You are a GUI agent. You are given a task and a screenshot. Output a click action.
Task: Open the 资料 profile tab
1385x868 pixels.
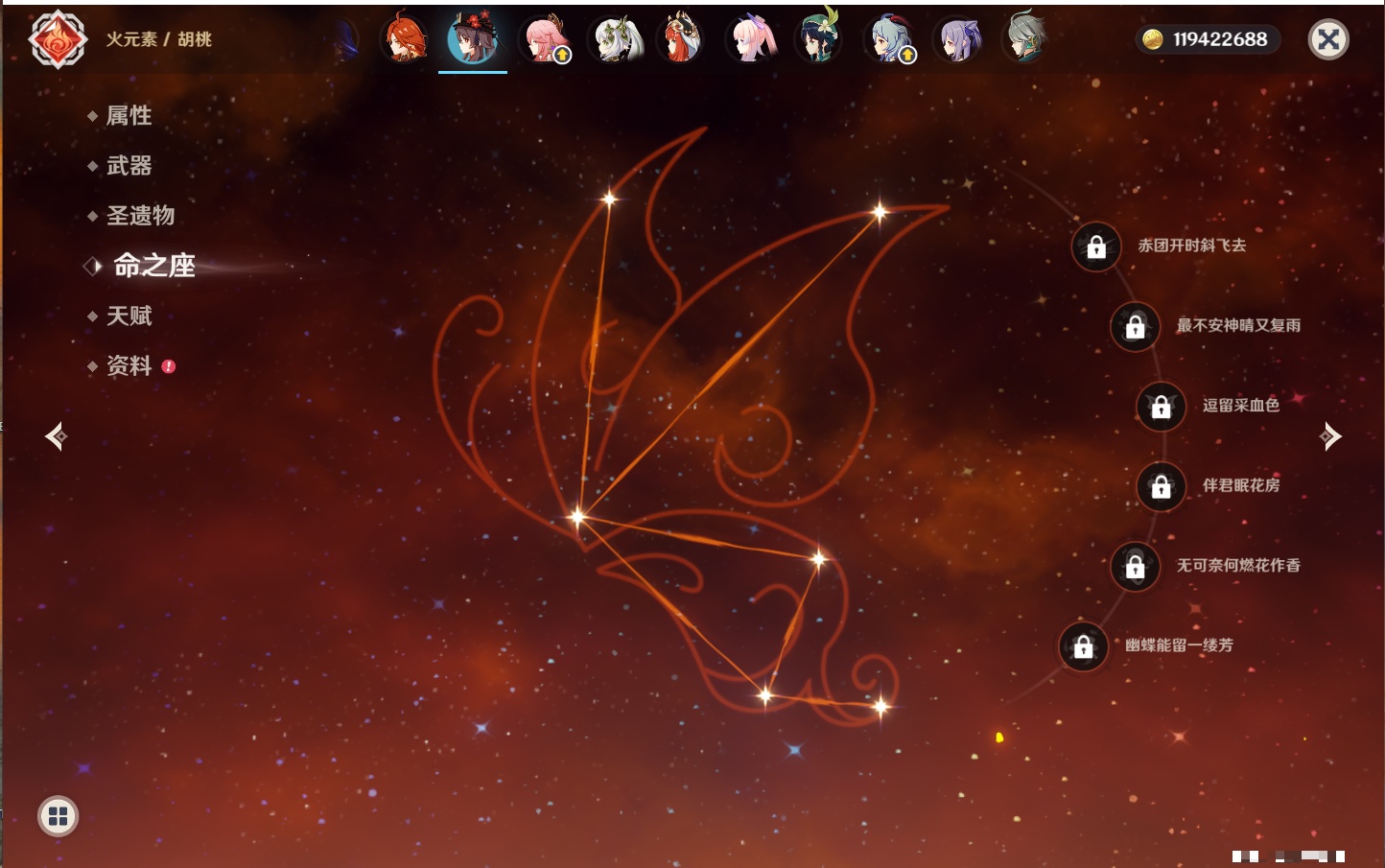coord(129,365)
